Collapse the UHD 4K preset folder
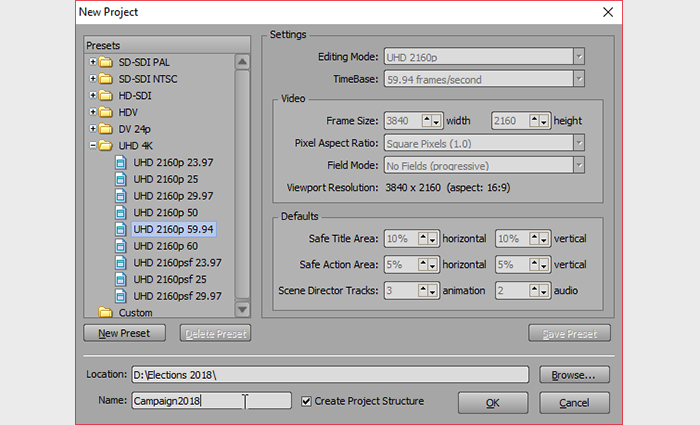 coord(93,145)
